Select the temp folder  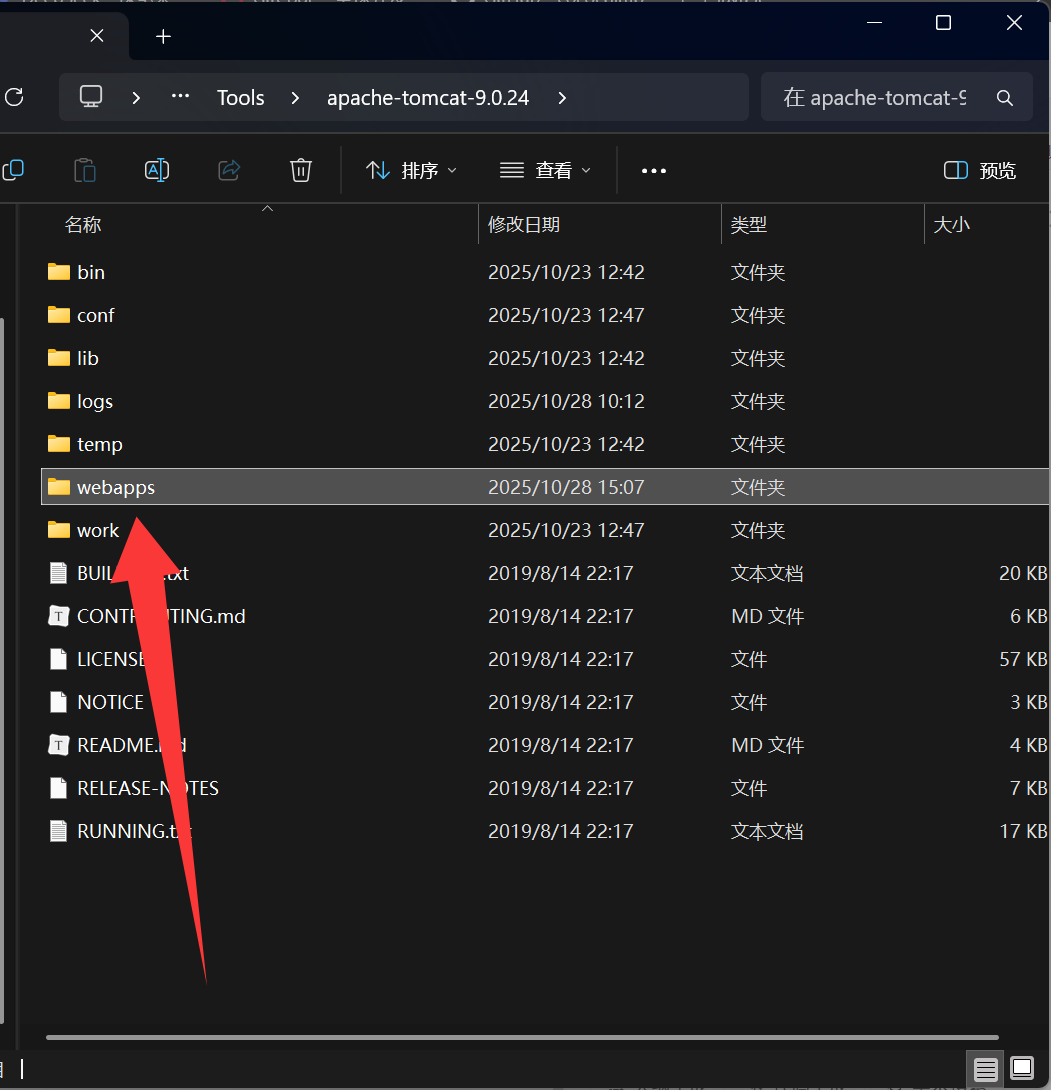[x=545, y=444]
